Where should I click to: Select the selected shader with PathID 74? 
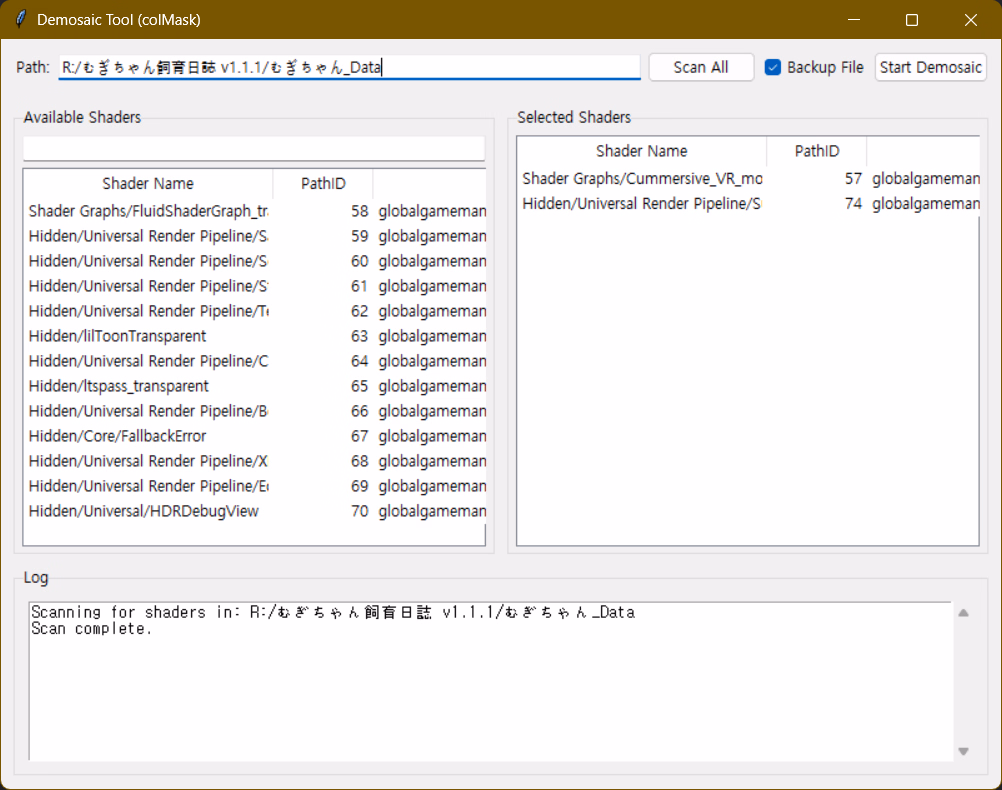click(x=642, y=204)
